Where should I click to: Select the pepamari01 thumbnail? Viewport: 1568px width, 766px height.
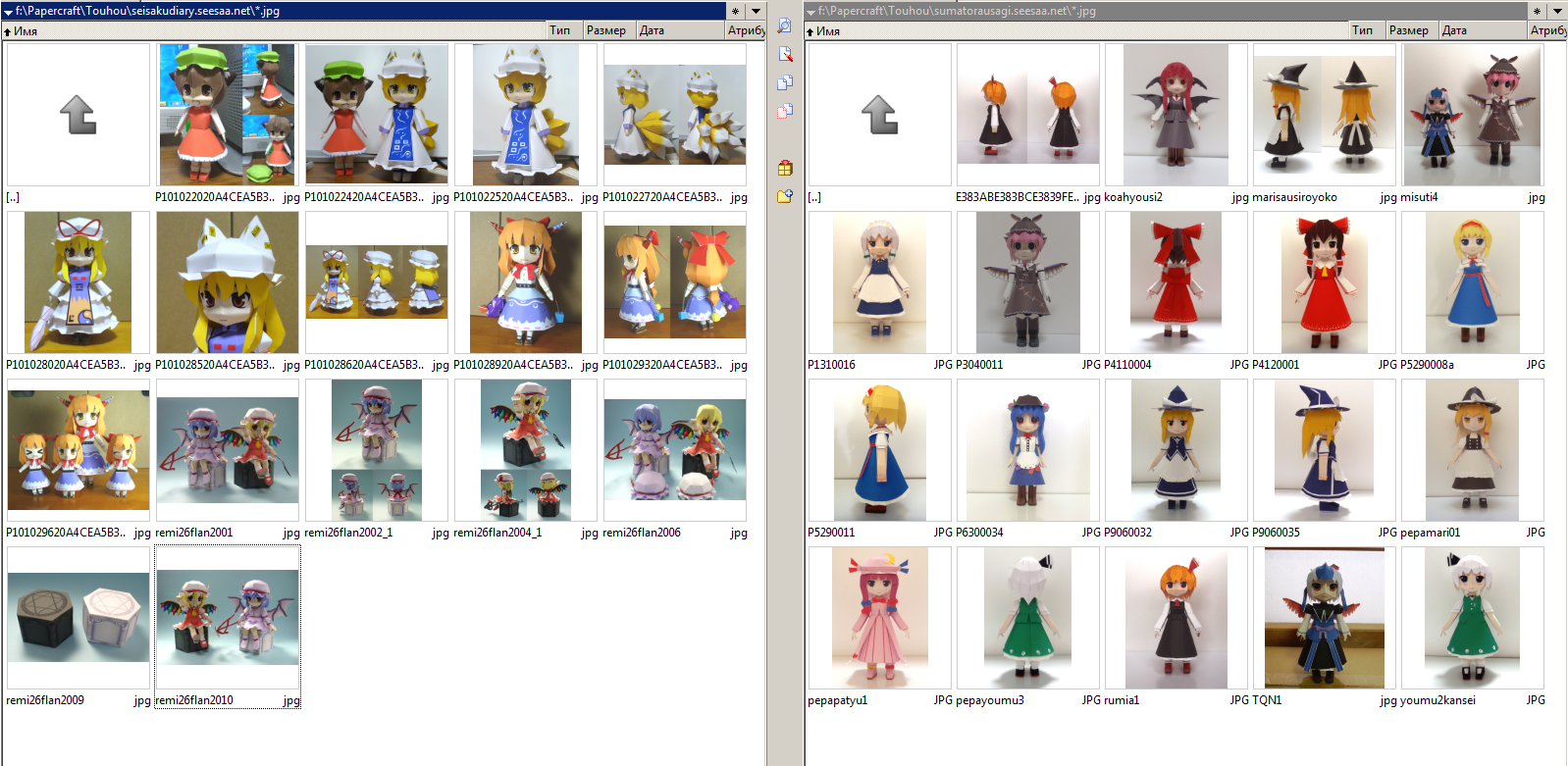(x=1473, y=450)
